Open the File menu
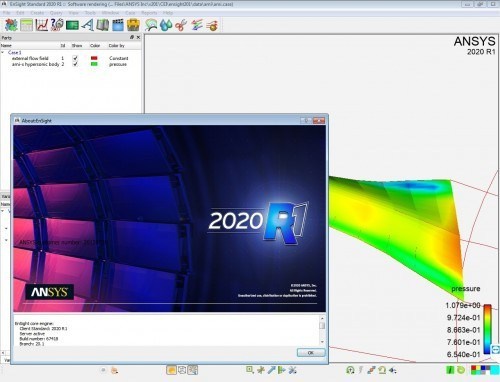500x382 pixels. pos(6,13)
